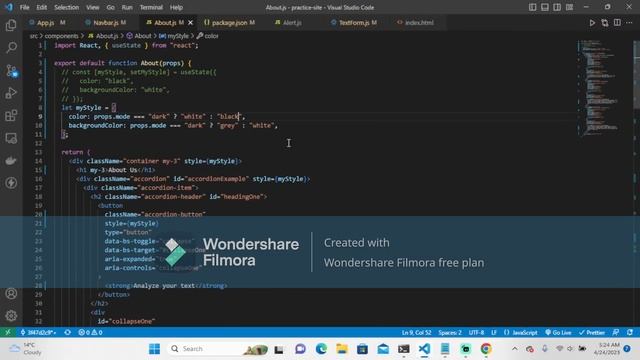Switch to App.js tab

pyautogui.click(x=46, y=23)
